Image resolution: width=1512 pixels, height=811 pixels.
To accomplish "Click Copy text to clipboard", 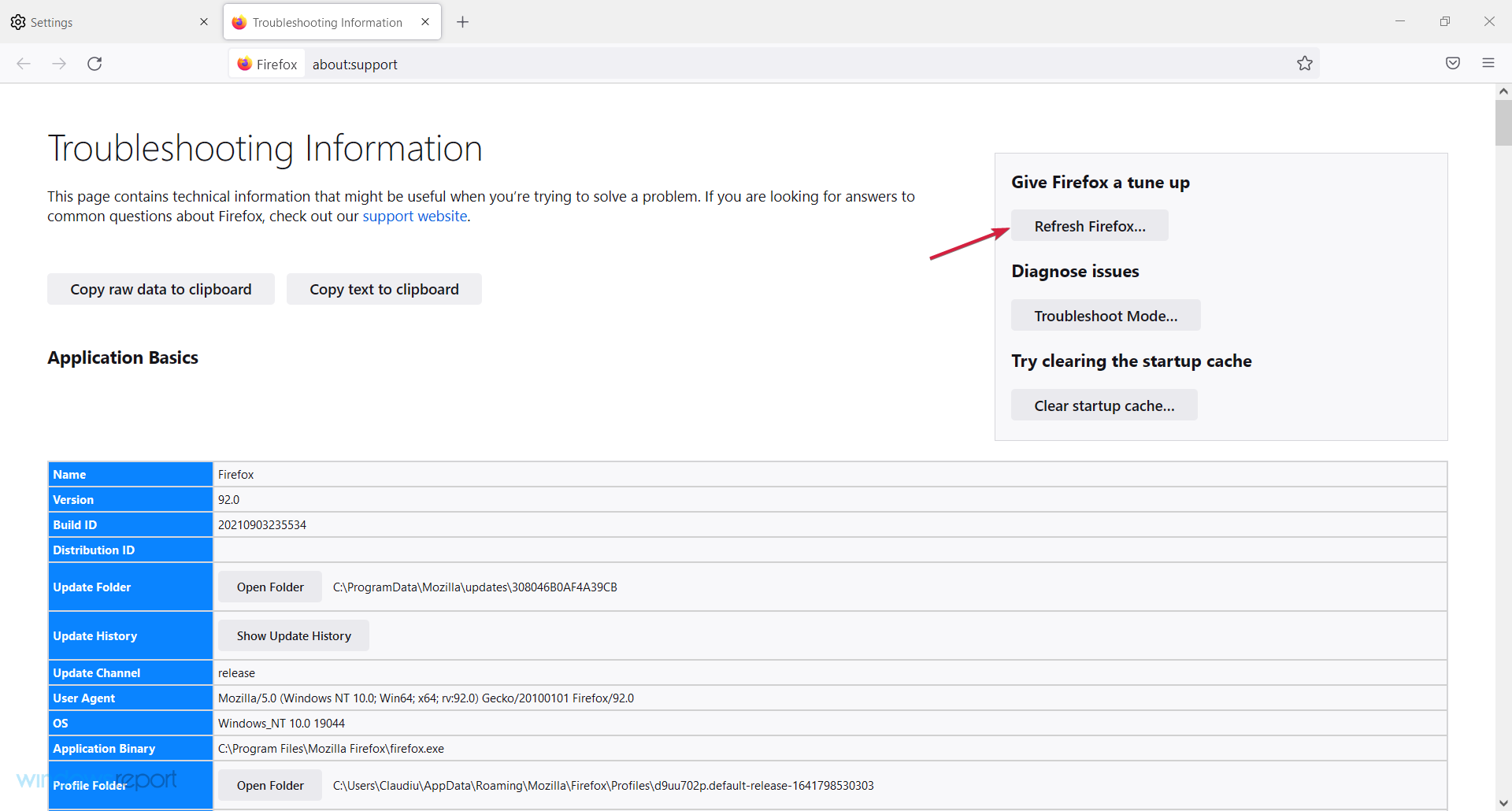I will pyautogui.click(x=384, y=289).
